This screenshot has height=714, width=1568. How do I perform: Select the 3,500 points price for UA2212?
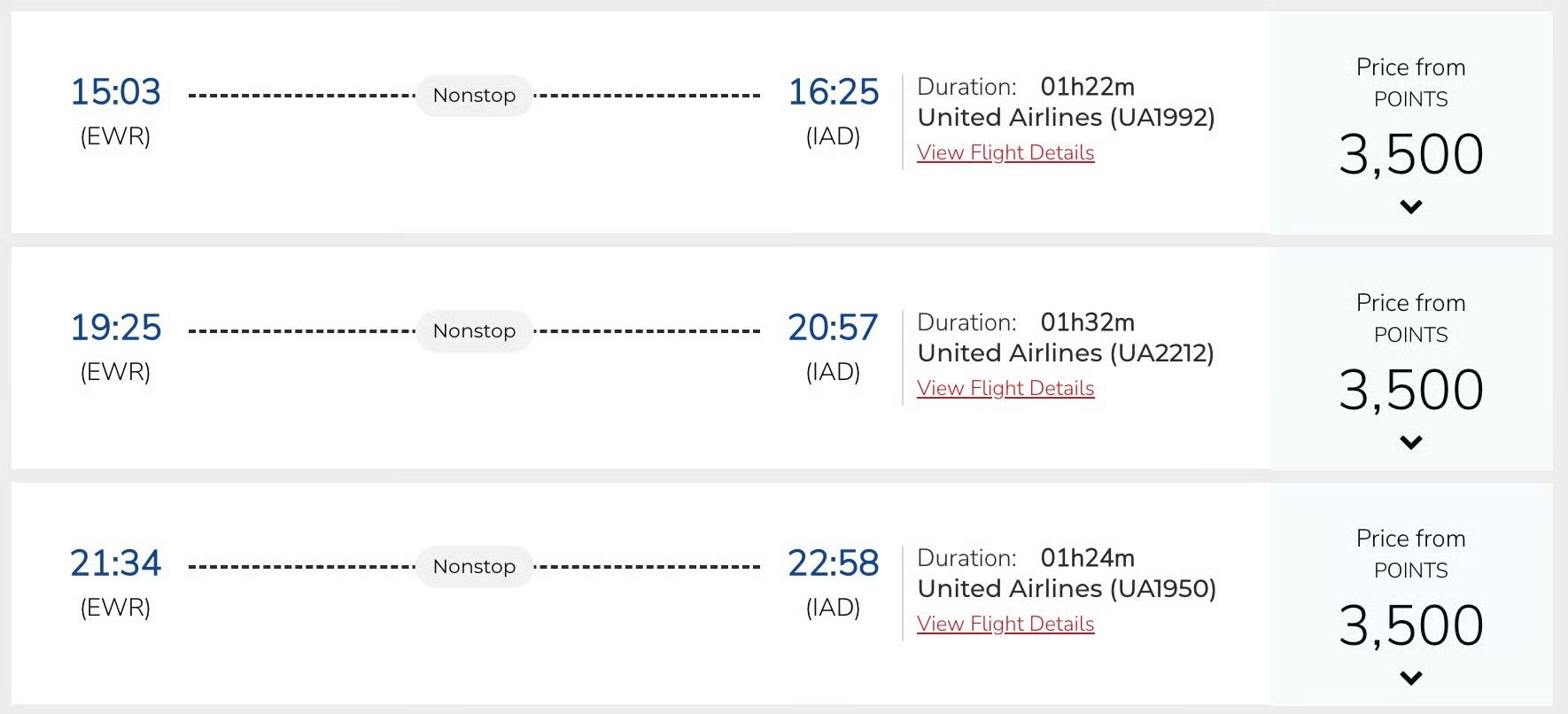pyautogui.click(x=1411, y=388)
